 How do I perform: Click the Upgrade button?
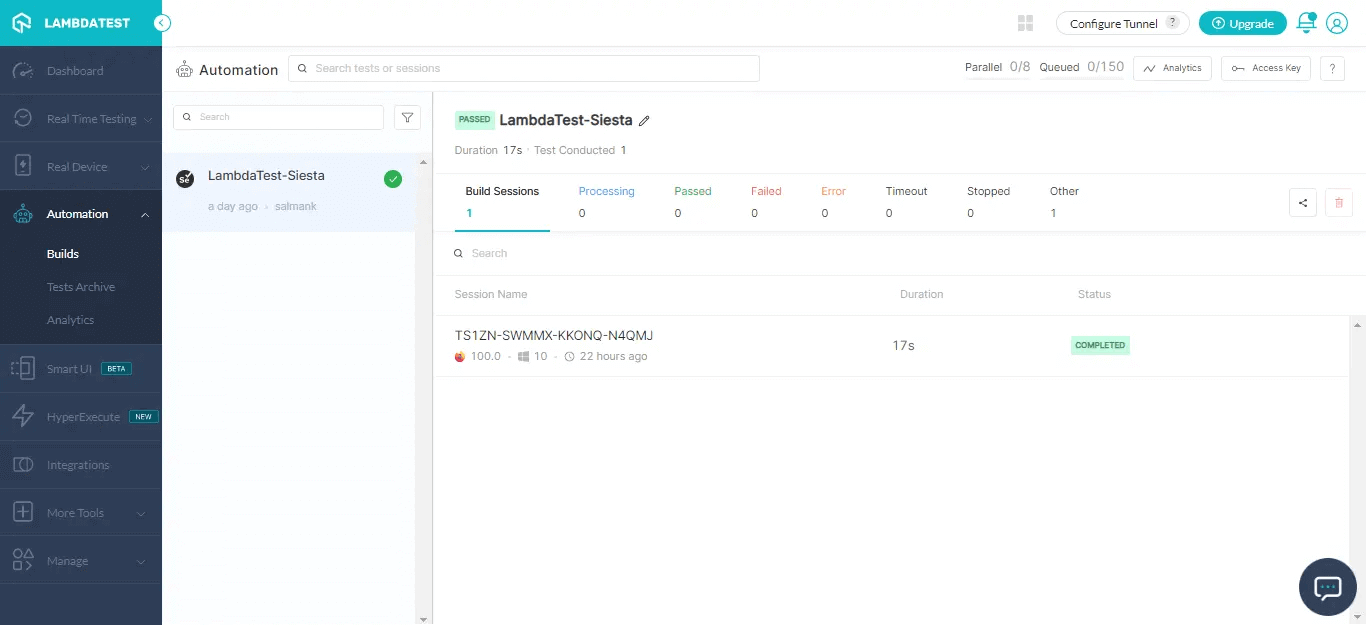point(1242,23)
